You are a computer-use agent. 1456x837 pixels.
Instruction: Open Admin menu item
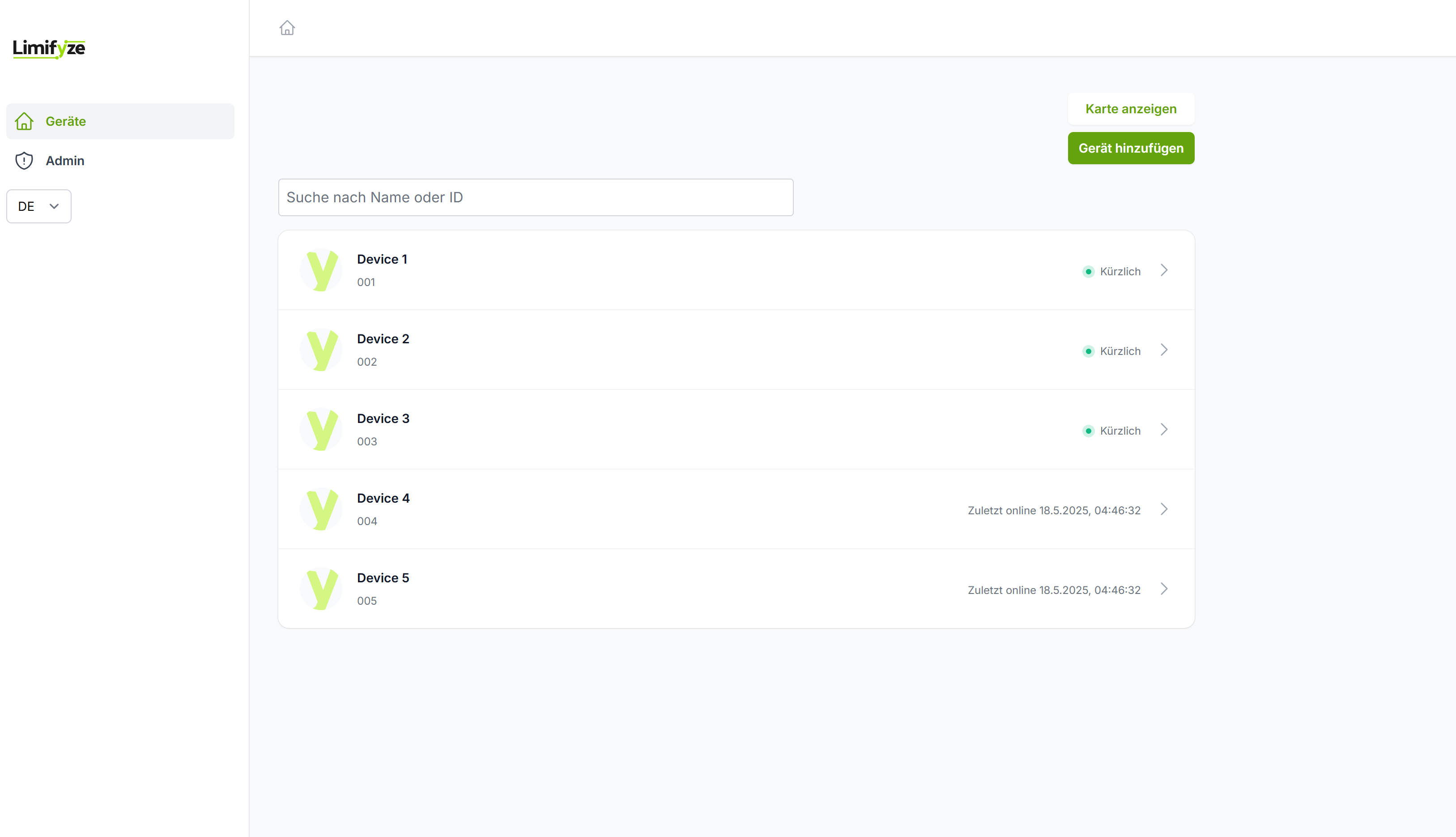coord(65,160)
